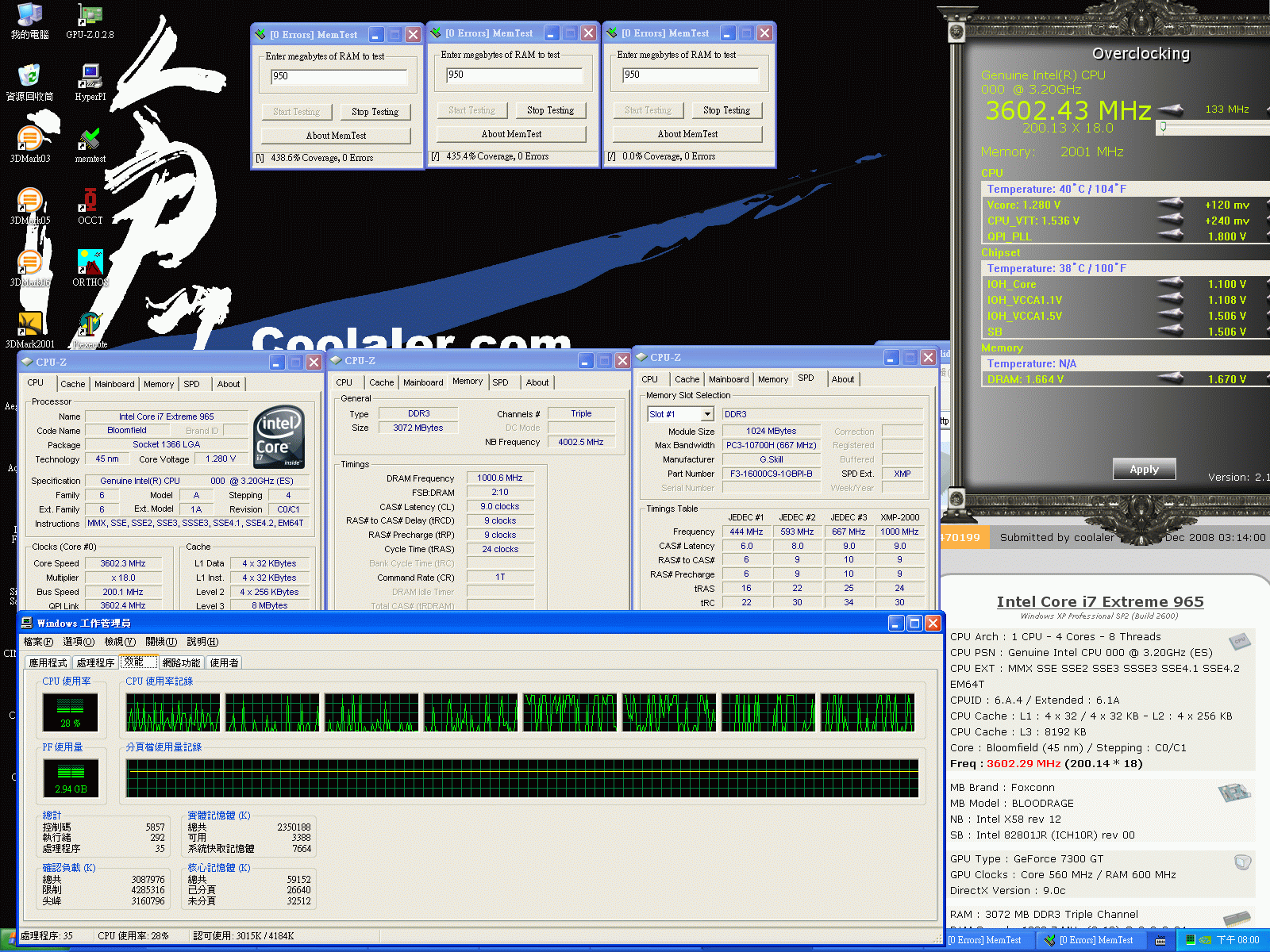1270x952 pixels.
Task: Click the 'Socket 1366 LGA' package value
Action: 166,444
